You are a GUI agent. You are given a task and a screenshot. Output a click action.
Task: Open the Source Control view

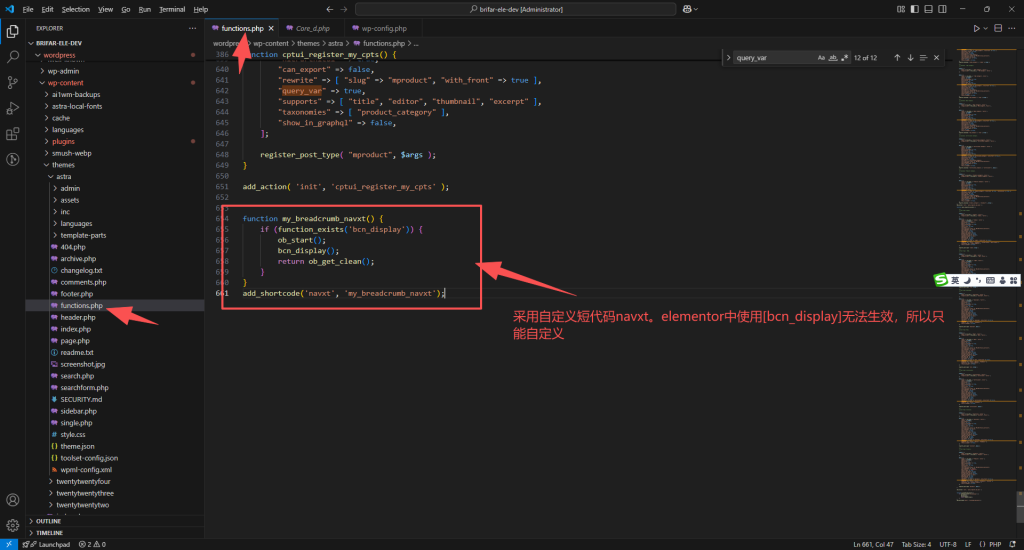(x=12, y=82)
